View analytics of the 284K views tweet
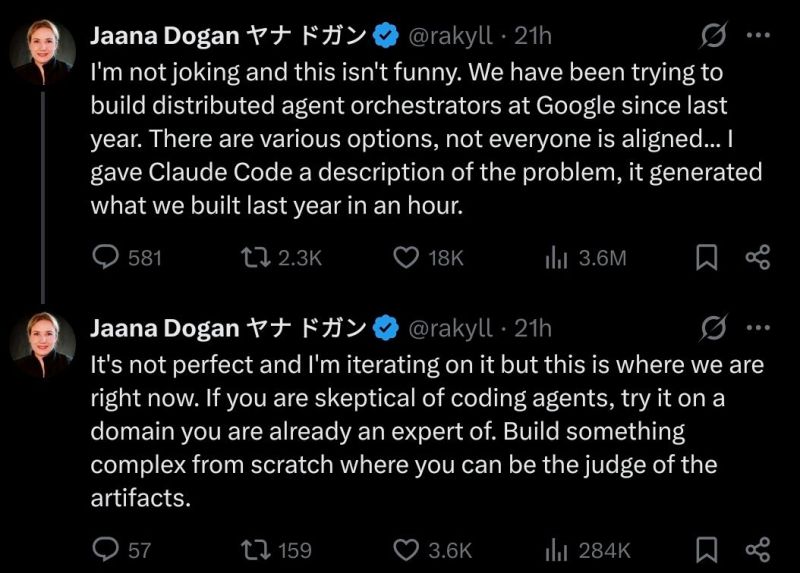The height and width of the screenshot is (573, 800). pos(556,549)
